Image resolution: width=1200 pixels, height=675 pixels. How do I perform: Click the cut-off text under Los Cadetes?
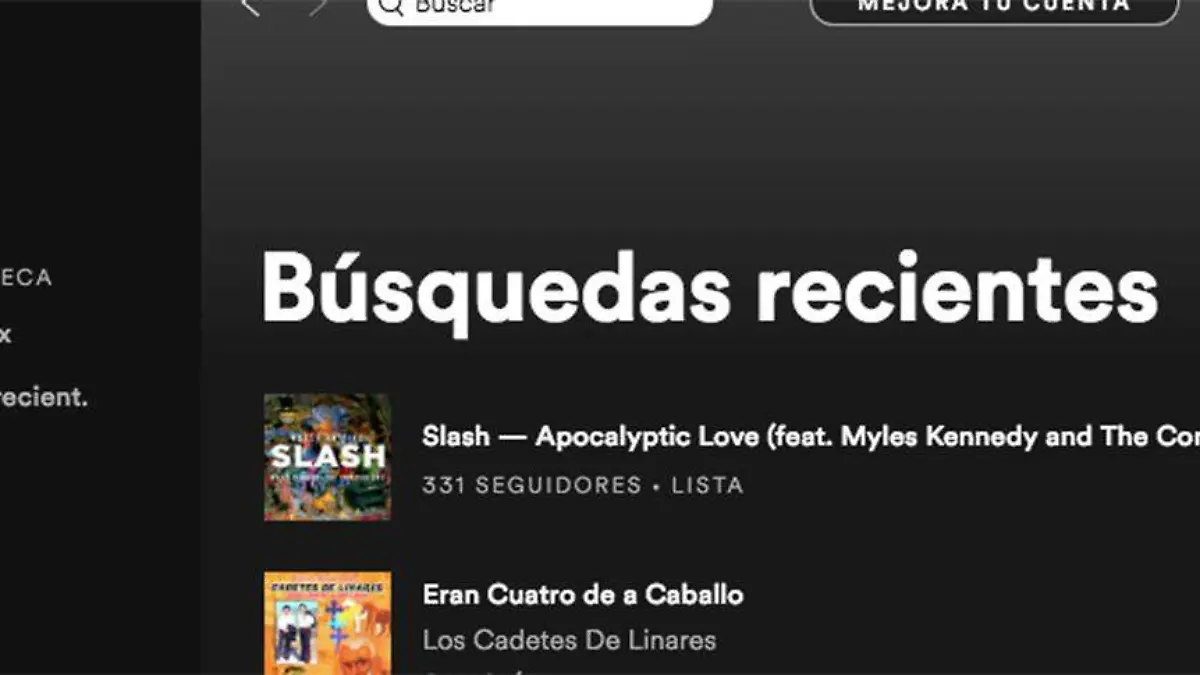coord(461,671)
